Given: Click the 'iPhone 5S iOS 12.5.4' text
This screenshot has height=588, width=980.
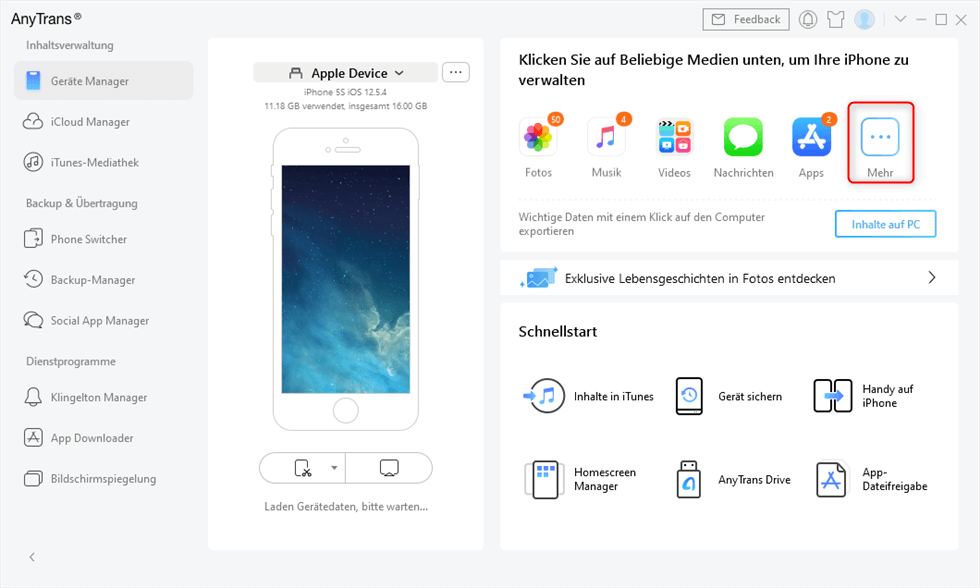Looking at the screenshot, I should (x=346, y=92).
